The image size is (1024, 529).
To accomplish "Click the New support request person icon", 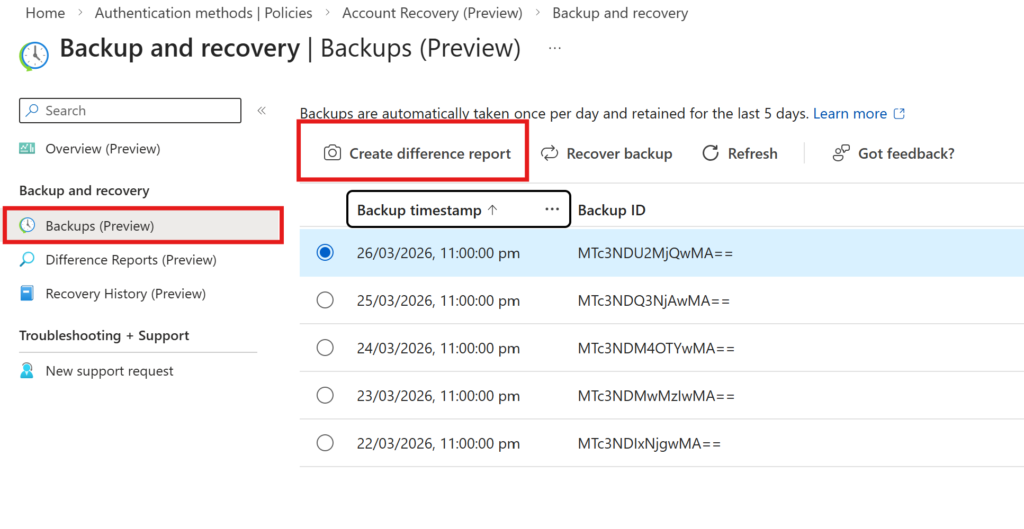I will tap(28, 371).
